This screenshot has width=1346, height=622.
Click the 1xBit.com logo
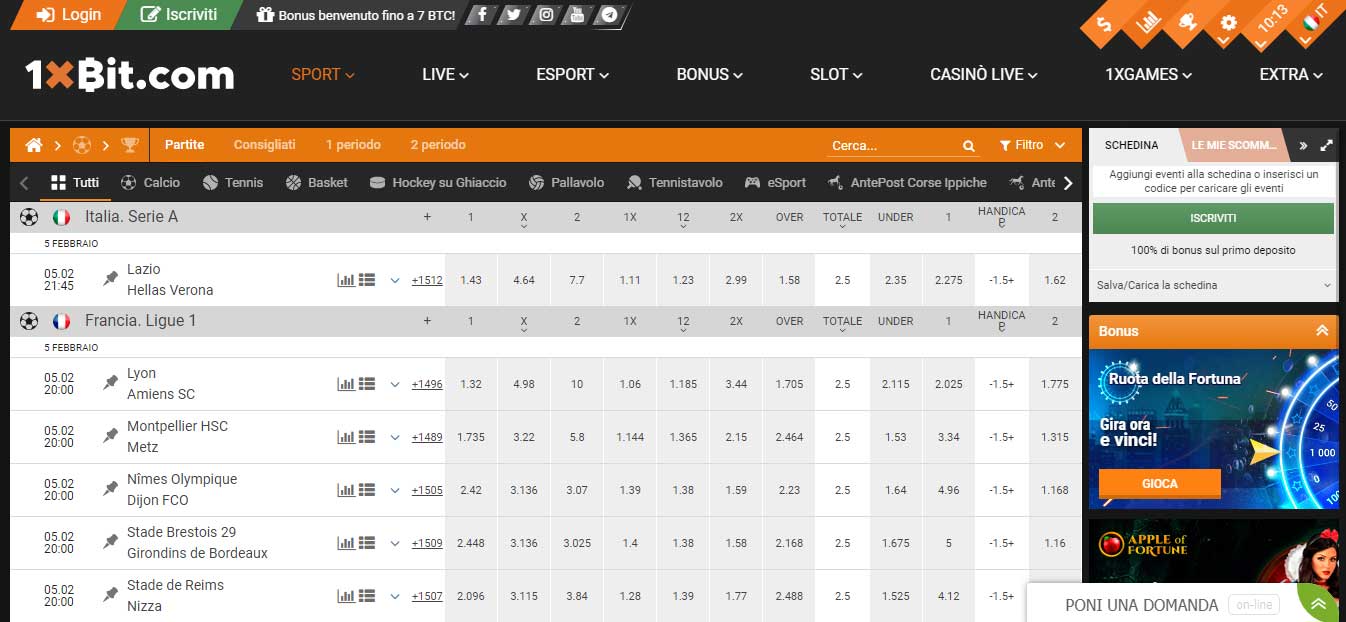point(130,75)
